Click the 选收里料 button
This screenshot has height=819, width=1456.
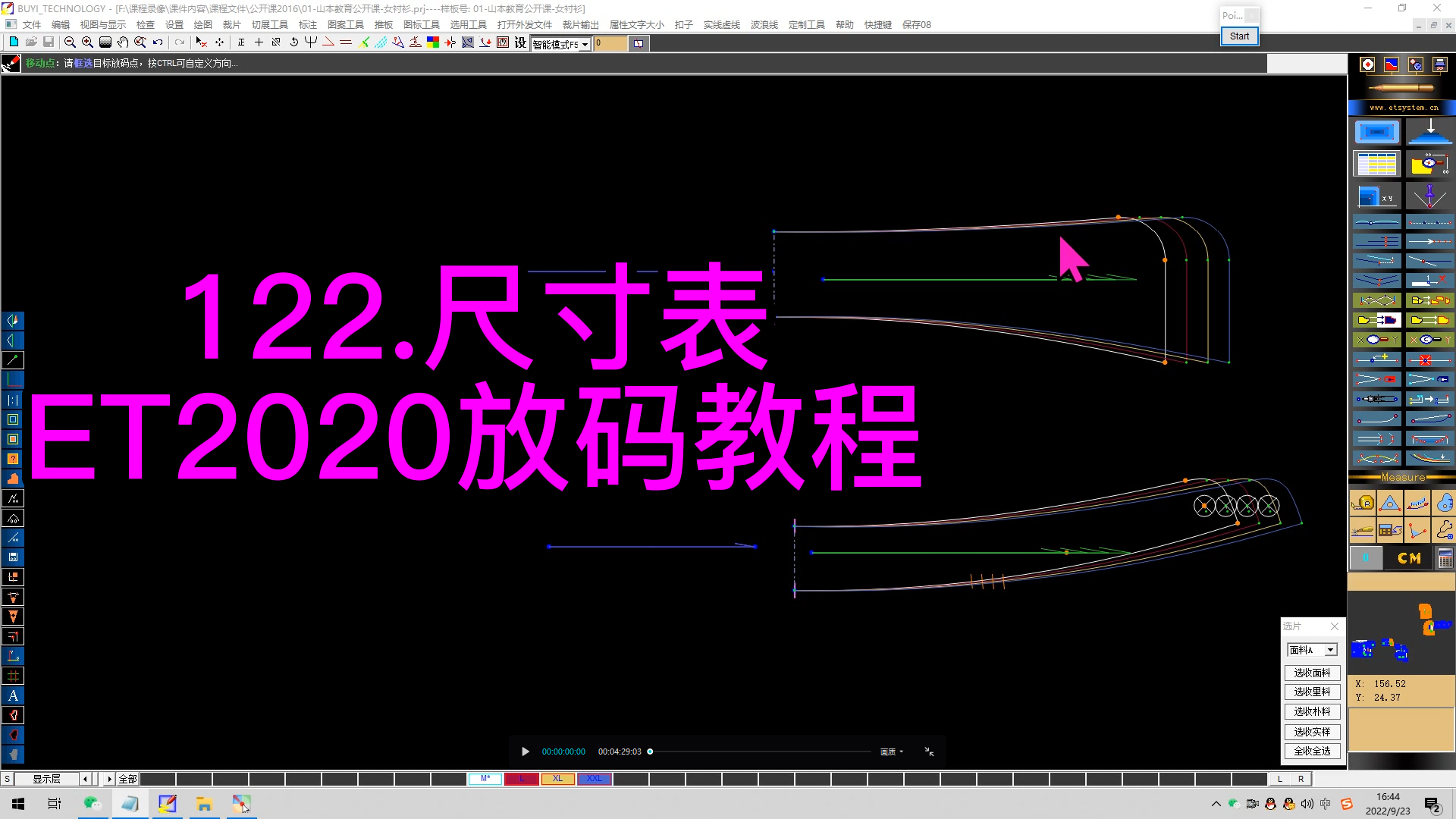1312,692
